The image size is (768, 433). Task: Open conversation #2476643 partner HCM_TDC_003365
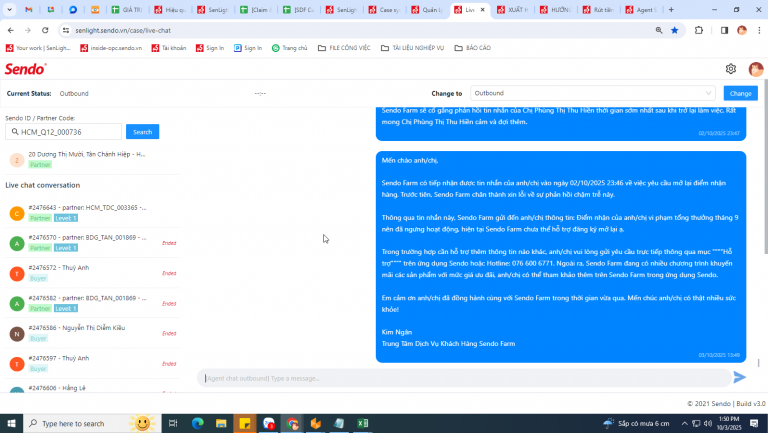tap(92, 213)
